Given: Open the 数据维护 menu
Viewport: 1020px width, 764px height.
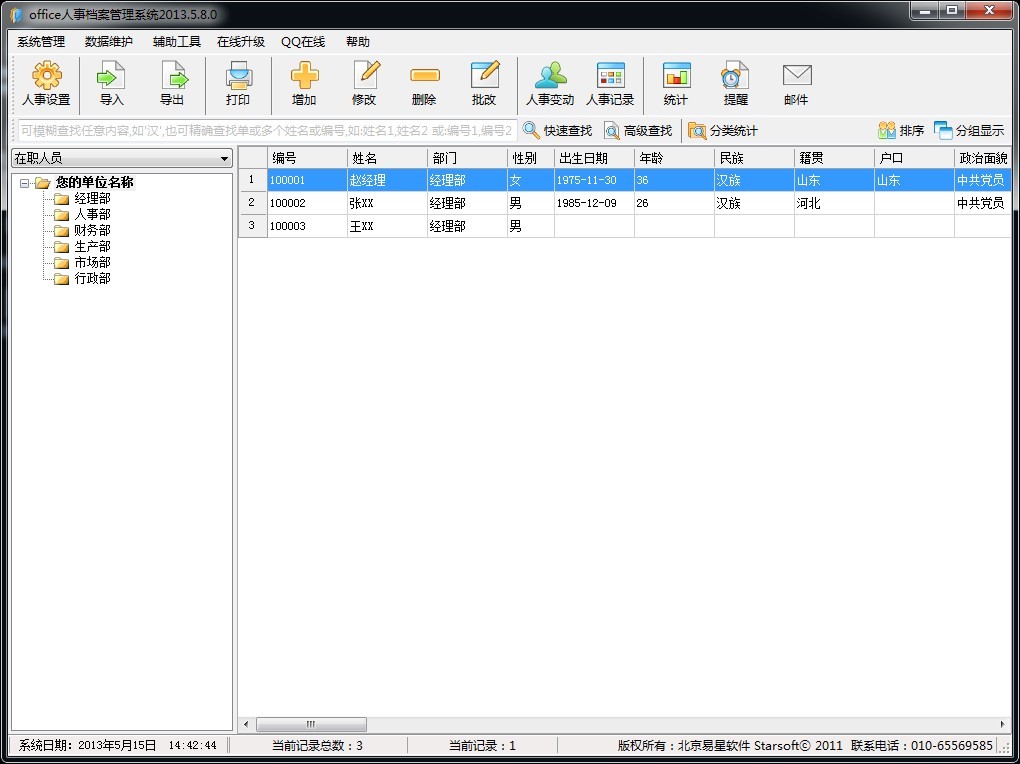Looking at the screenshot, I should point(108,42).
